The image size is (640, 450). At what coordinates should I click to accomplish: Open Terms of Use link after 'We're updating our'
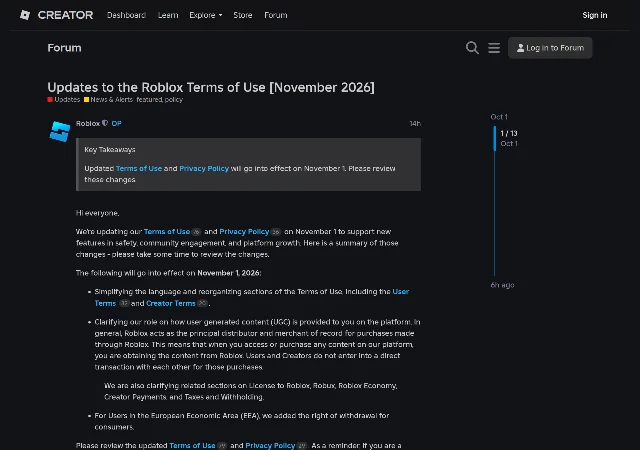[167, 232]
